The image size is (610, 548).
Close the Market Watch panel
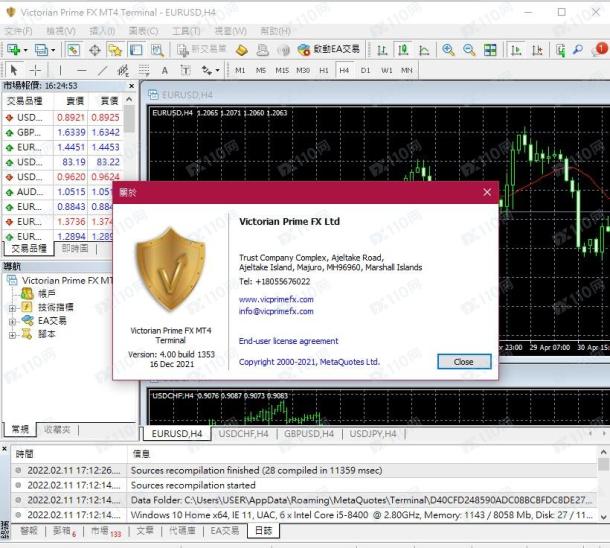[131, 86]
